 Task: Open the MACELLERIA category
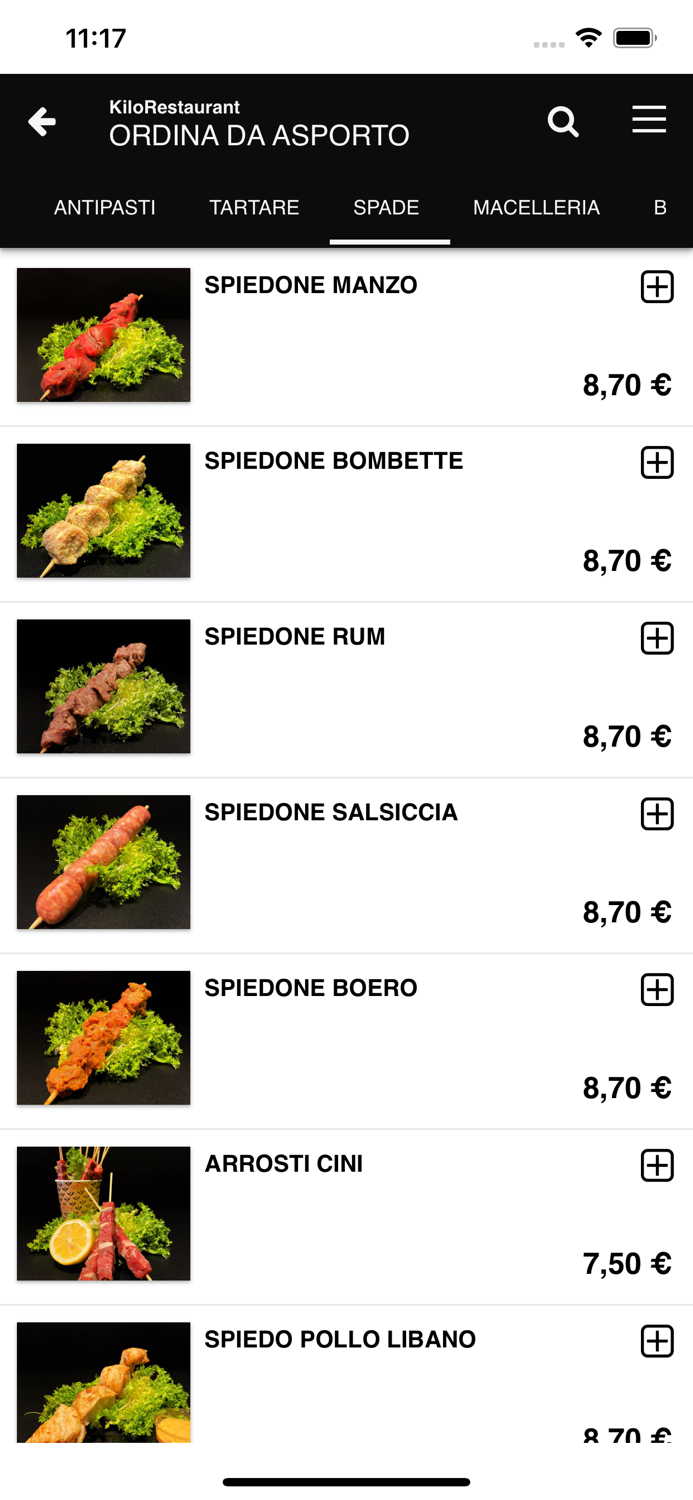(536, 208)
